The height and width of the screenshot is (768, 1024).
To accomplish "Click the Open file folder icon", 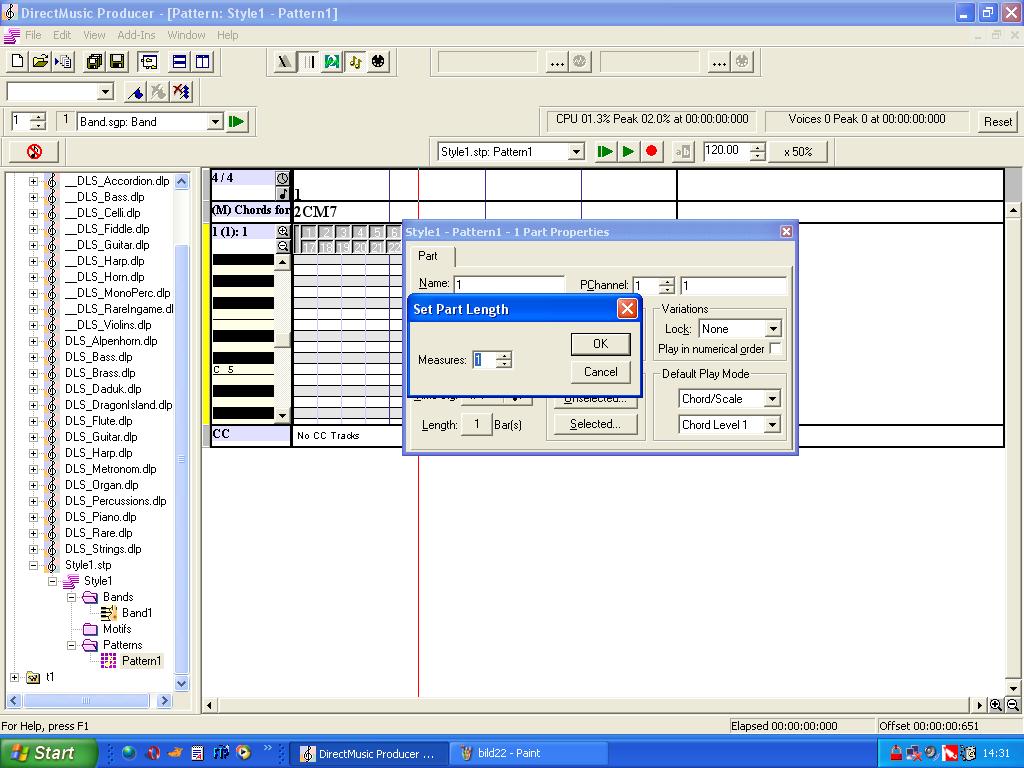I will pos(40,62).
